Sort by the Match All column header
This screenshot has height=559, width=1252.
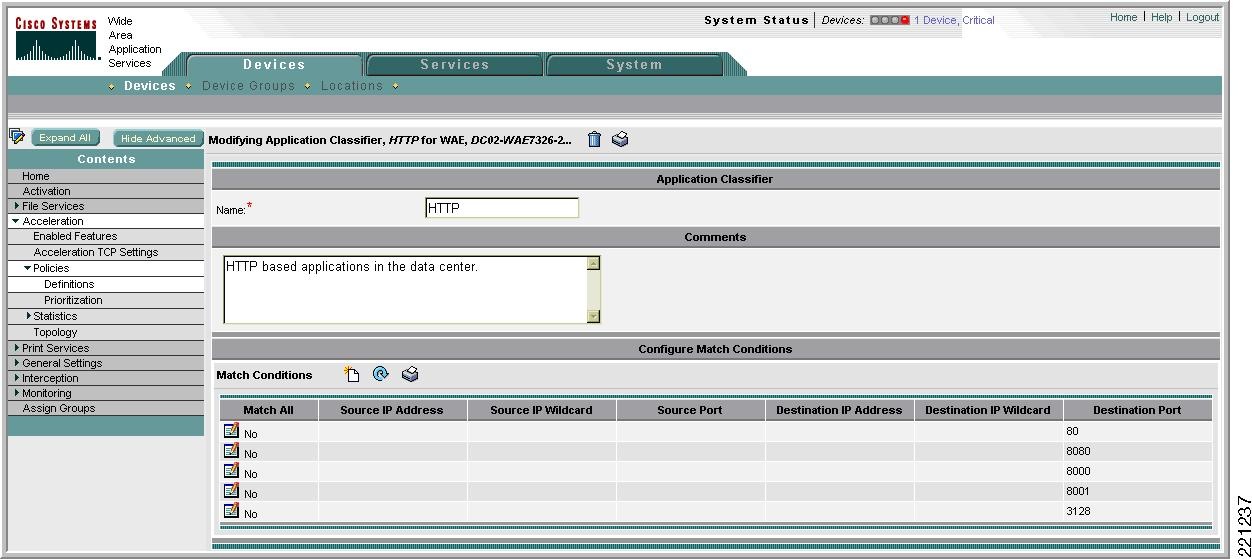point(268,410)
